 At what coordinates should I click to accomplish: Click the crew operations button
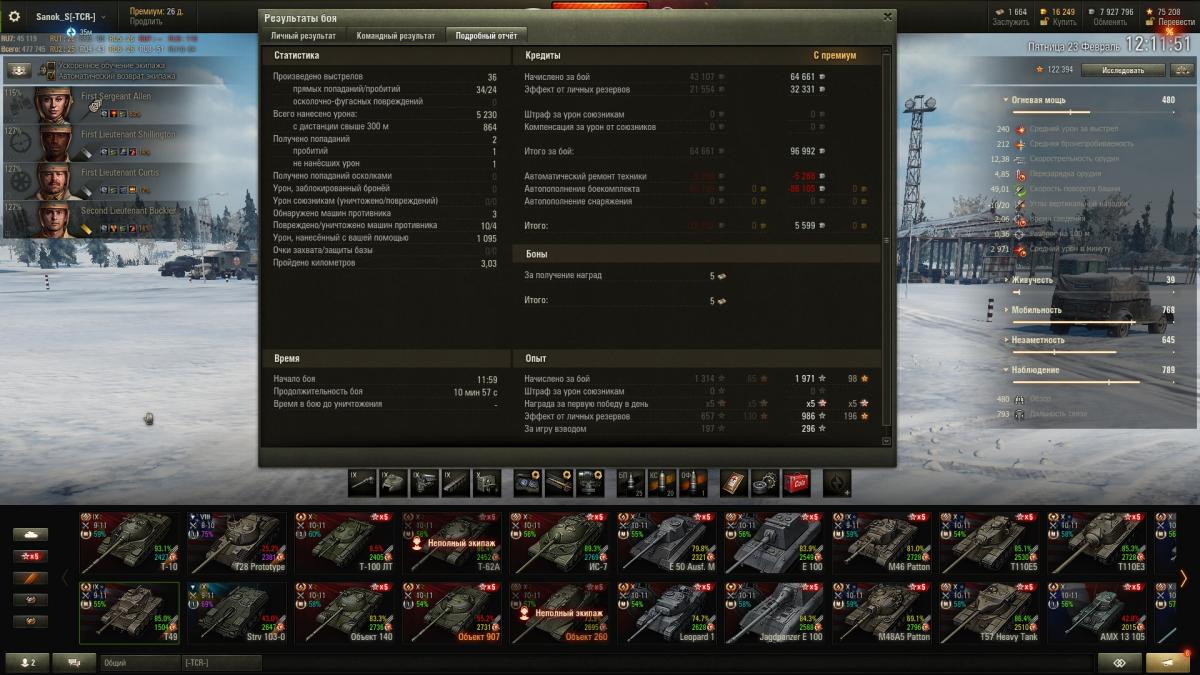point(19,71)
